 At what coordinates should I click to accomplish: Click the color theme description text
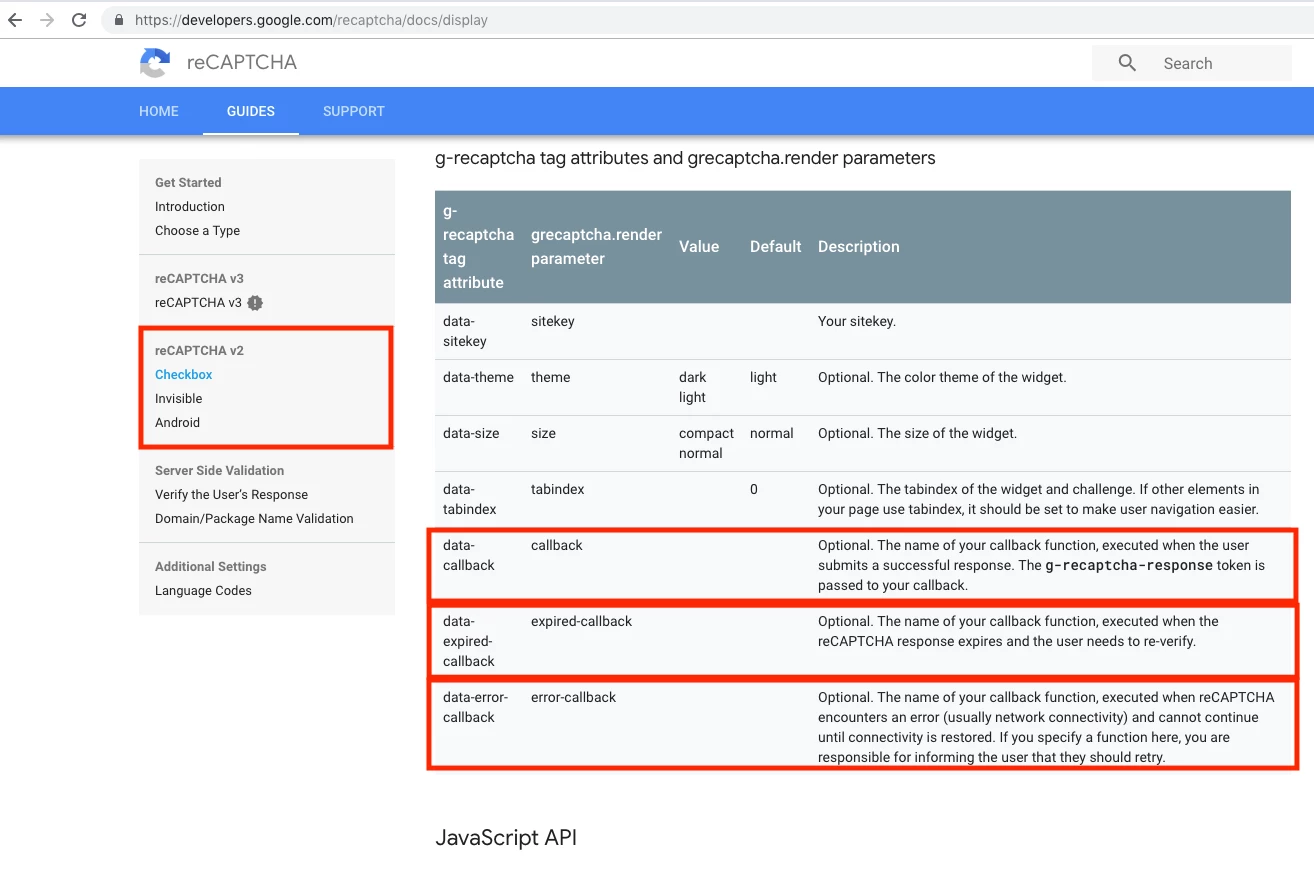[942, 378]
